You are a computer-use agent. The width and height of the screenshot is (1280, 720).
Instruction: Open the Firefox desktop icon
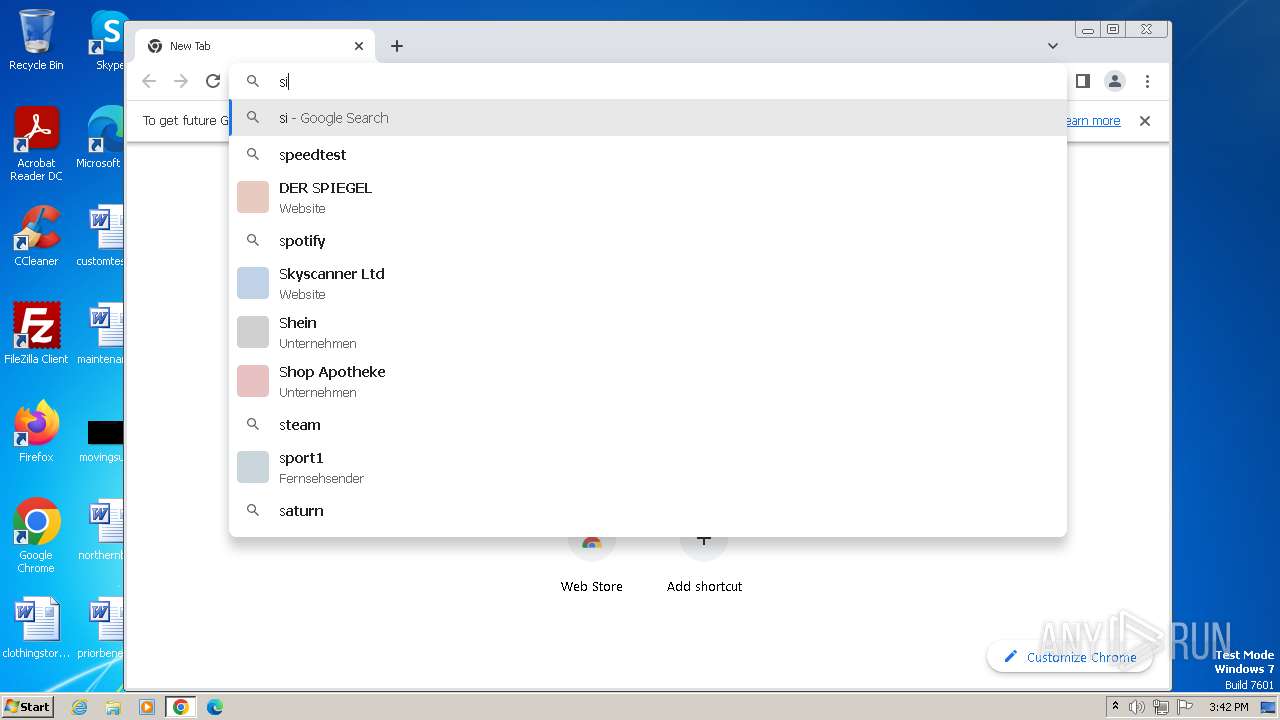coord(36,431)
